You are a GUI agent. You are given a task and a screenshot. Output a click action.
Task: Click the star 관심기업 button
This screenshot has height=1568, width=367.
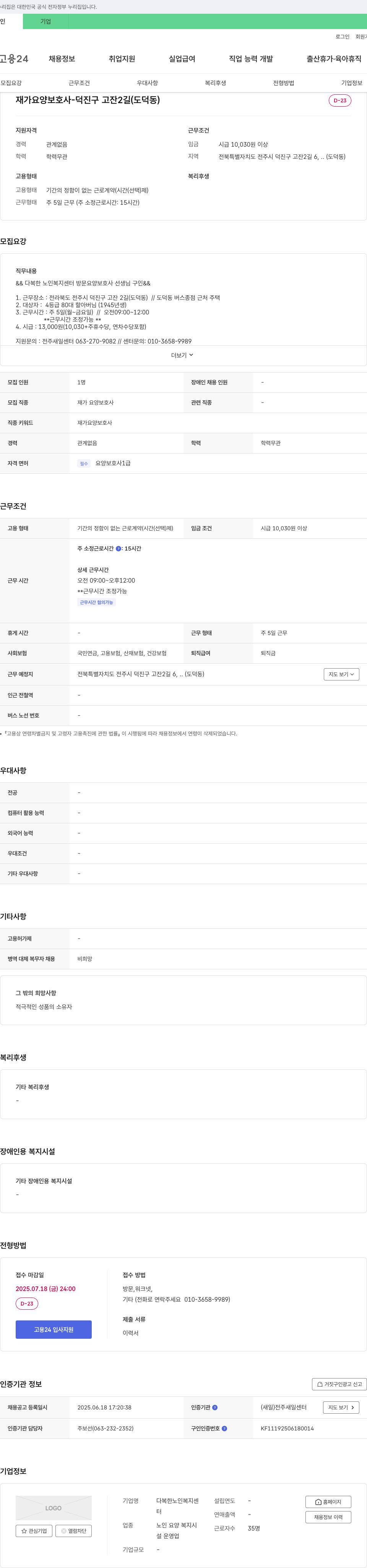[34, 1530]
